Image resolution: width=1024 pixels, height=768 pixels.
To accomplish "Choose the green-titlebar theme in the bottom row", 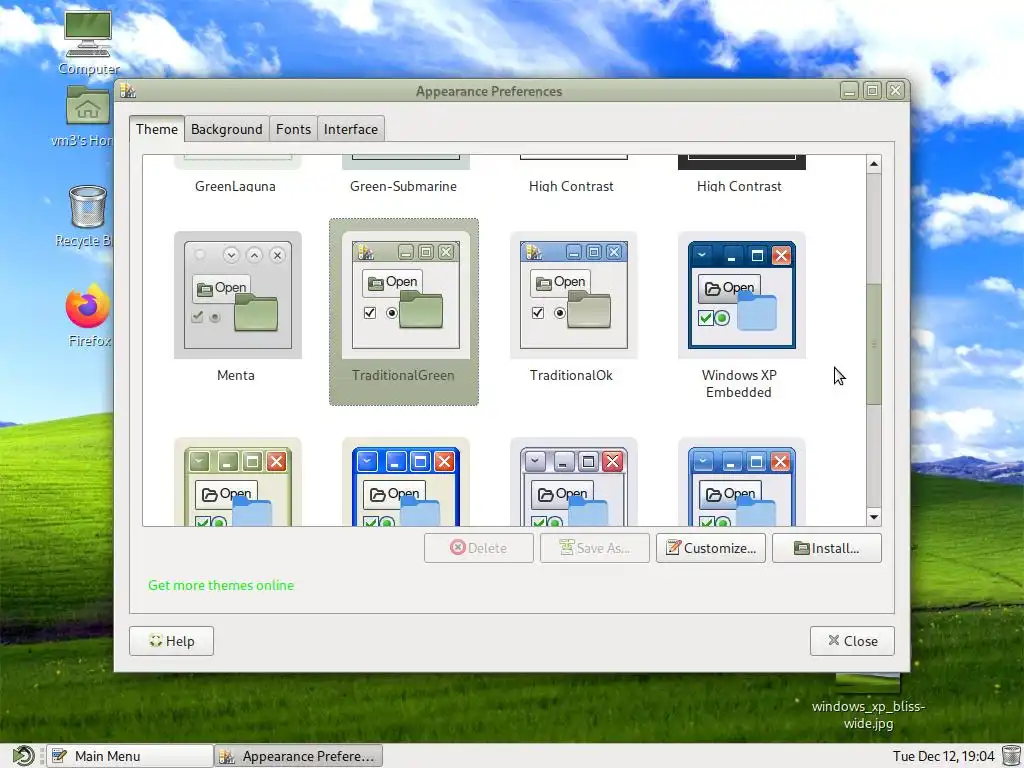I will (x=238, y=482).
